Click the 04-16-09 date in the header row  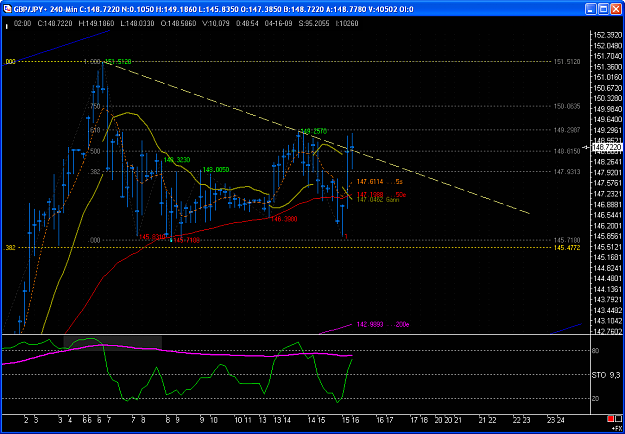pos(279,24)
